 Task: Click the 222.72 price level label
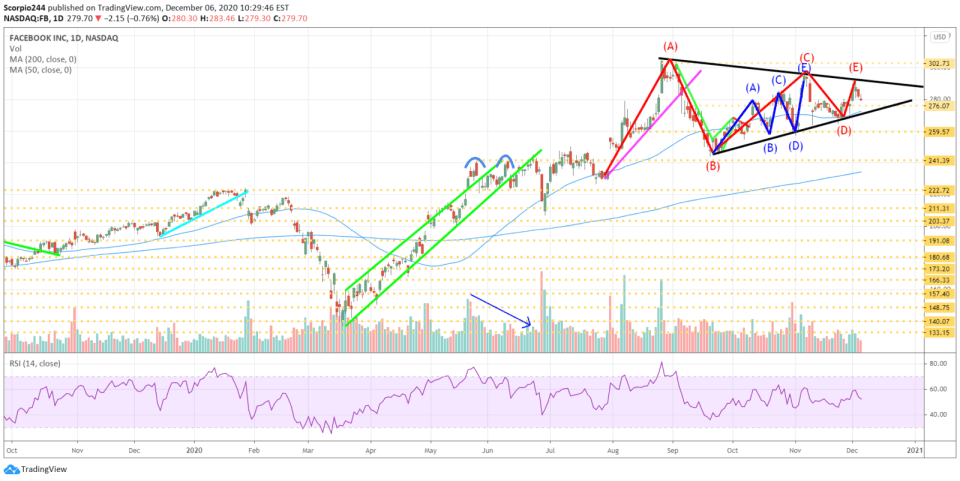pos(939,191)
